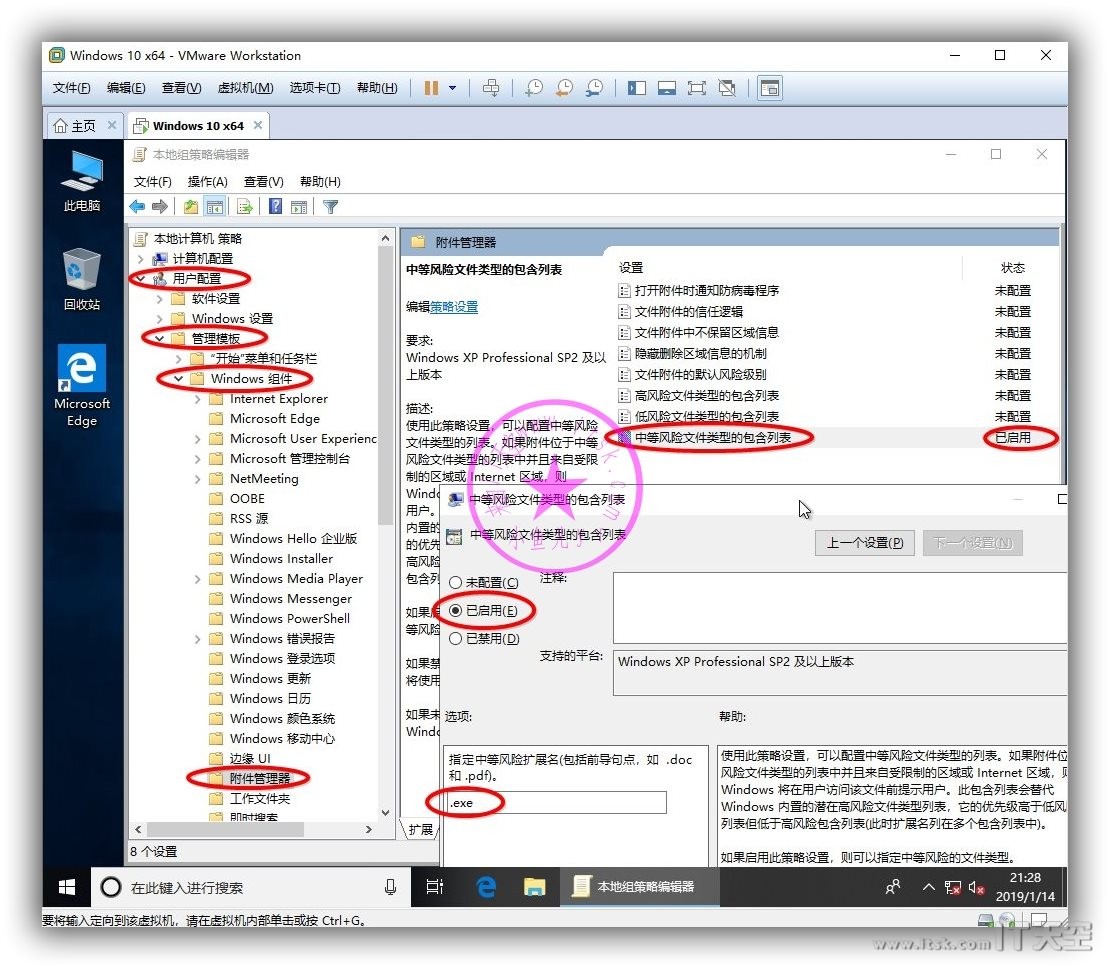Click the export list toolbar icon
This screenshot has height=969, width=1110.
[245, 207]
